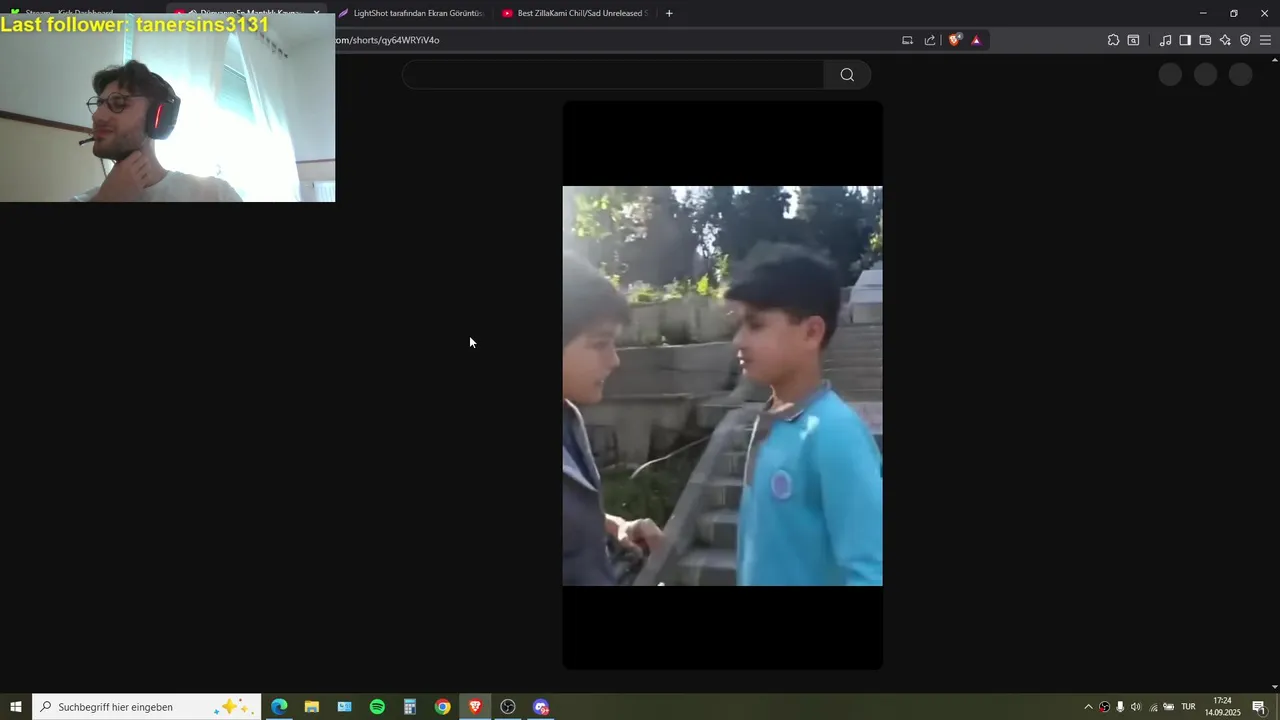Expand hidden system tray icons chevron
Screen dimensions: 1280x720
[1088, 707]
